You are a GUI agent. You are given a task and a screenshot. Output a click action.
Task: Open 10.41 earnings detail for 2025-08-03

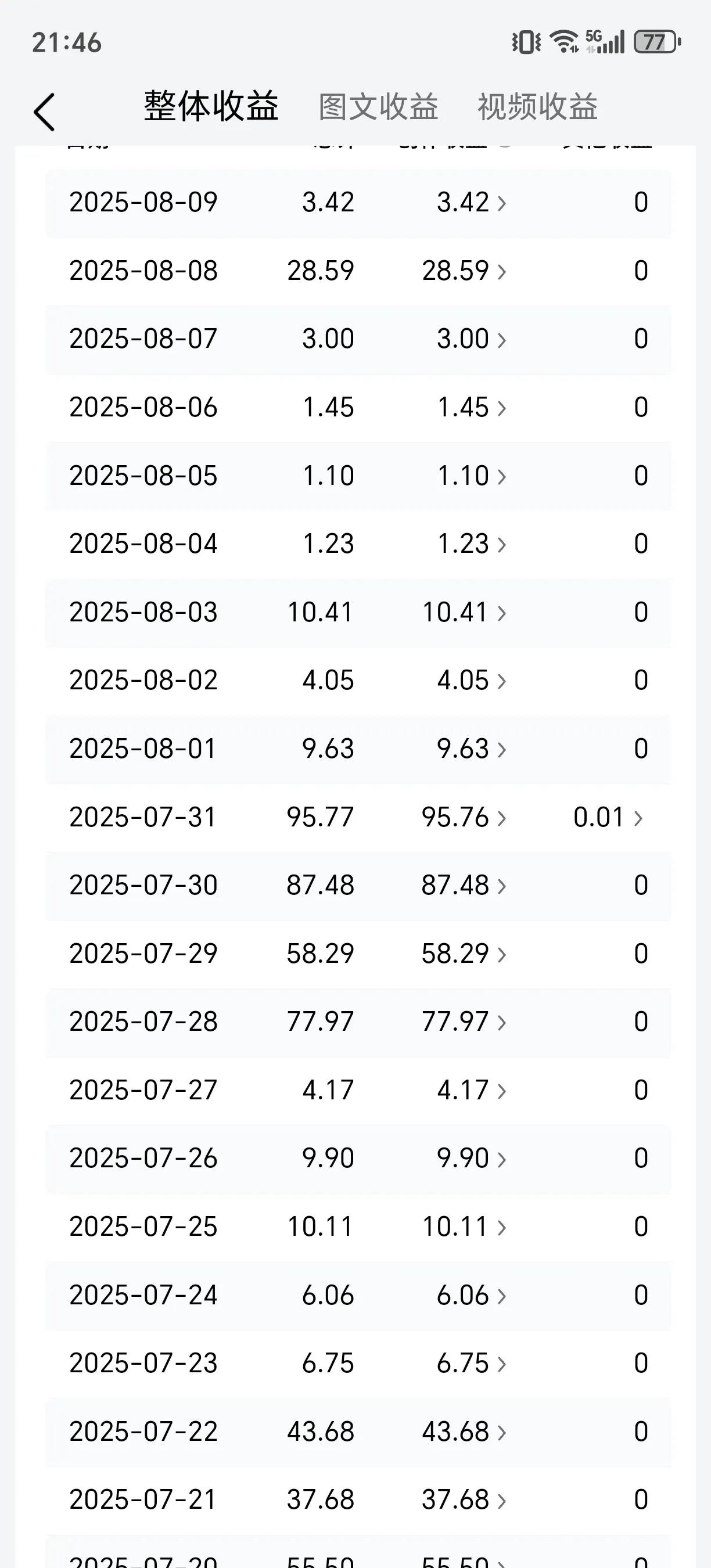tap(465, 612)
